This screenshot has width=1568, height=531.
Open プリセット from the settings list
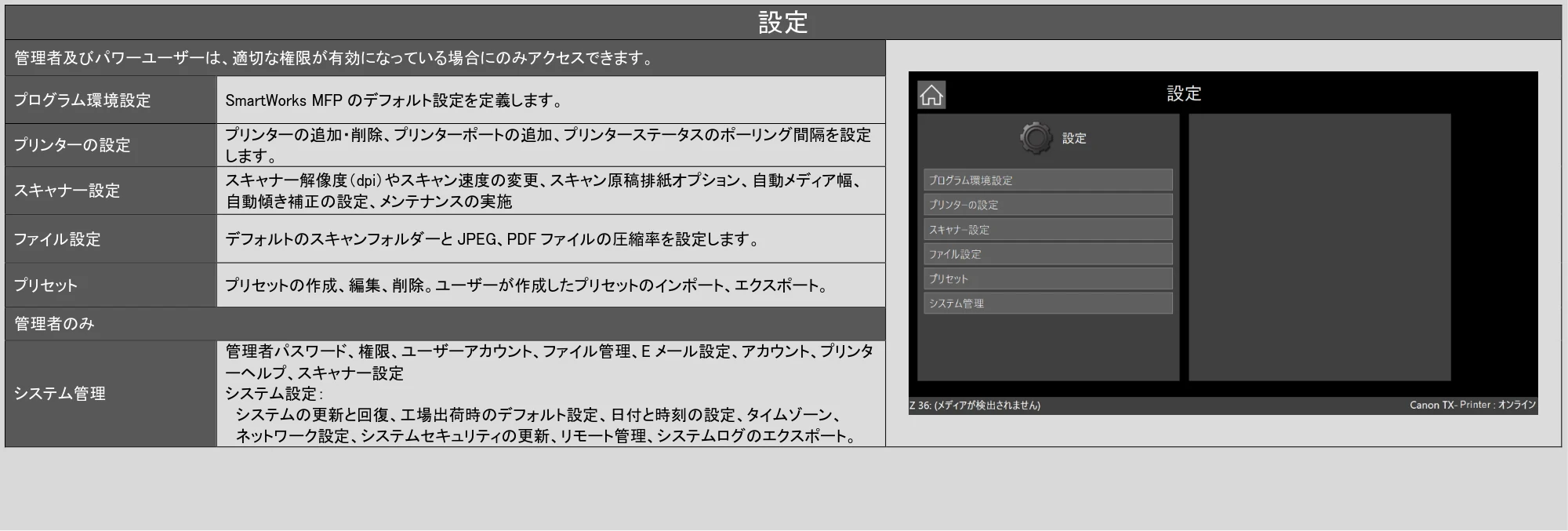point(1048,278)
